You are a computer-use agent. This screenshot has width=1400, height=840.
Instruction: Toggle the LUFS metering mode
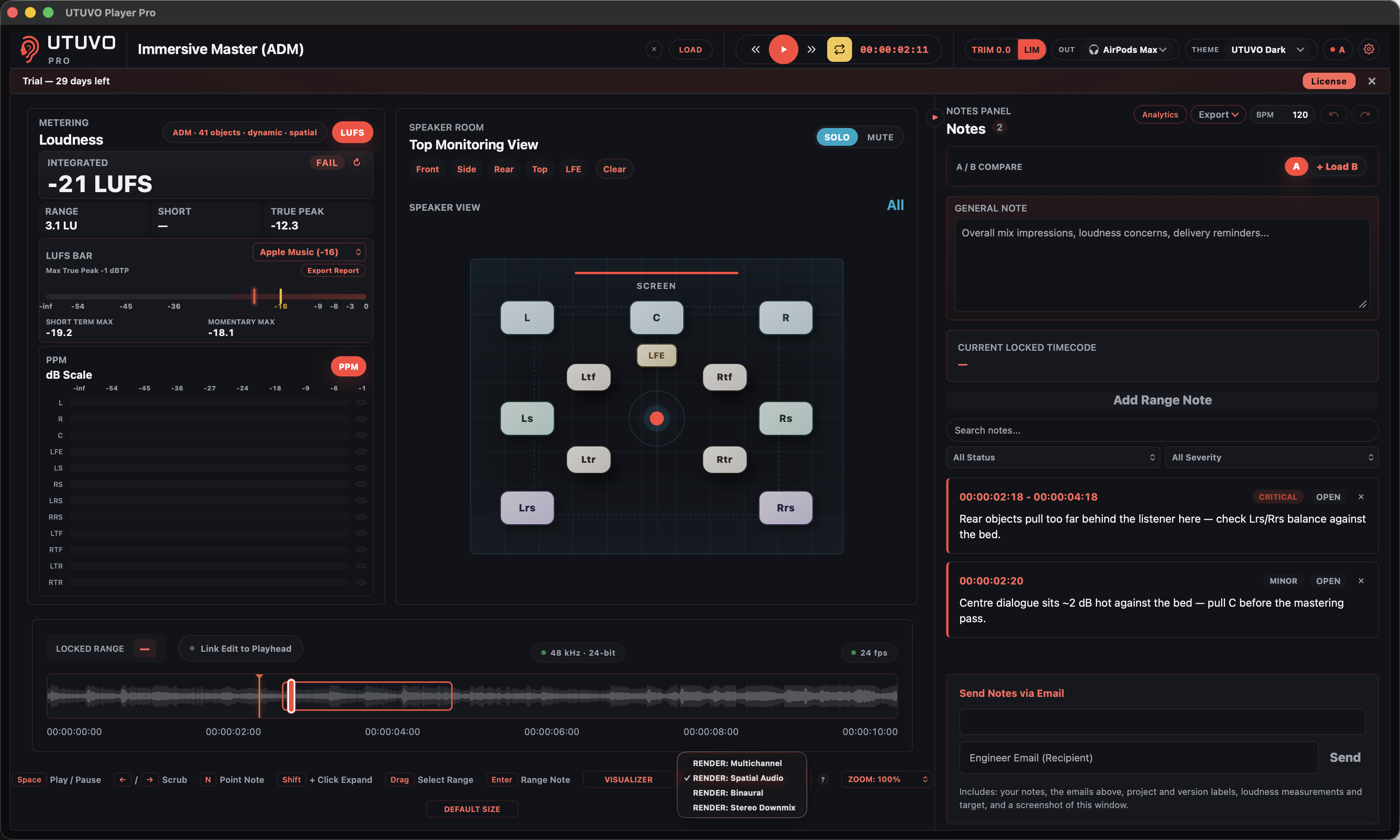(352, 133)
